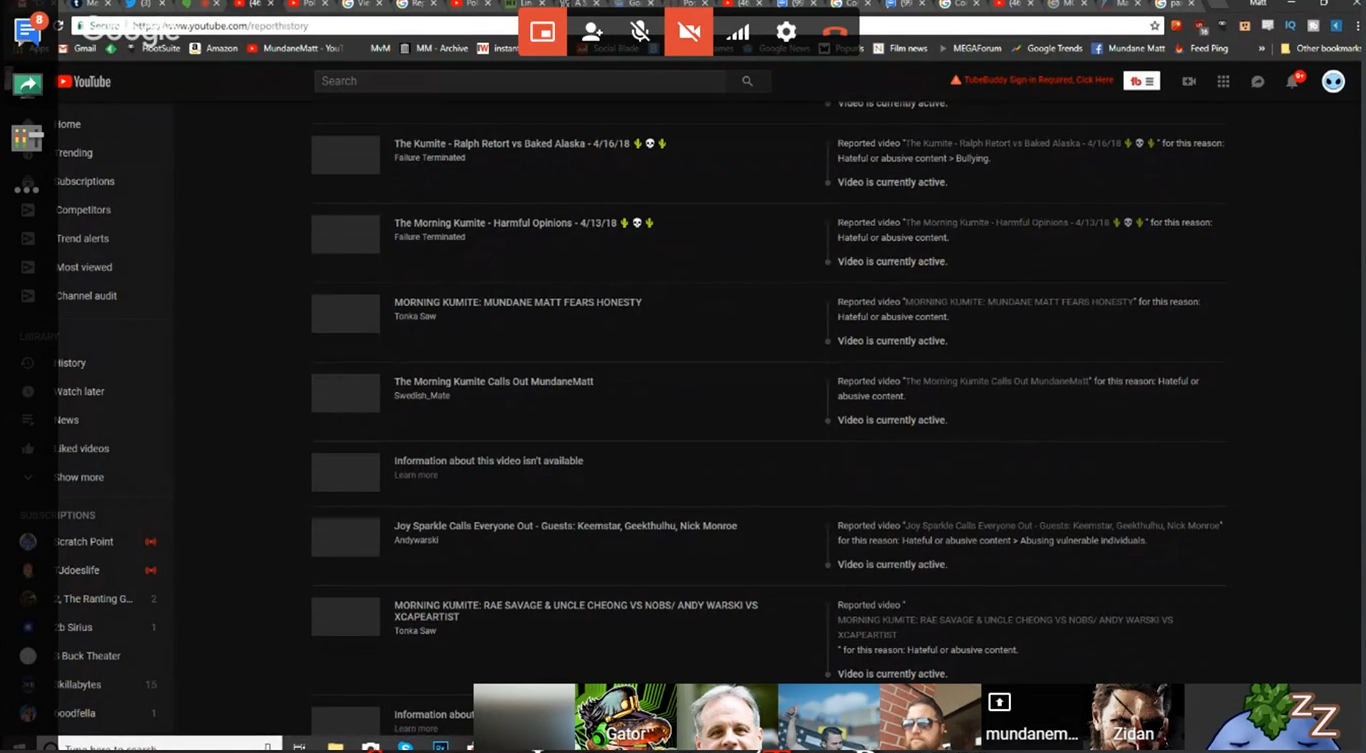The height and width of the screenshot is (753, 1366).
Task: Open the Google Trends bookmark
Action: (1047, 48)
